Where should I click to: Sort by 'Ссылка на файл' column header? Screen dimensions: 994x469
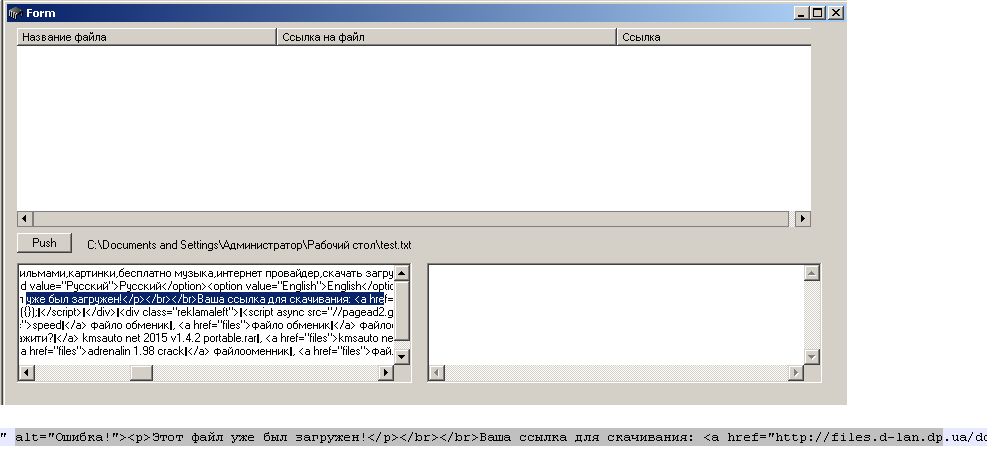tap(445, 37)
